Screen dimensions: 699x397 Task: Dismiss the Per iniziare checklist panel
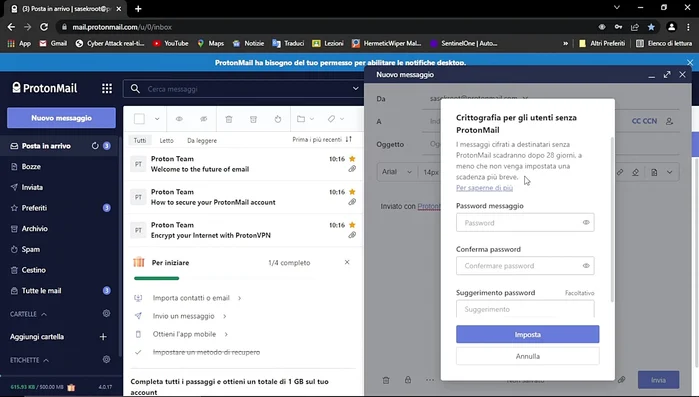(x=347, y=262)
